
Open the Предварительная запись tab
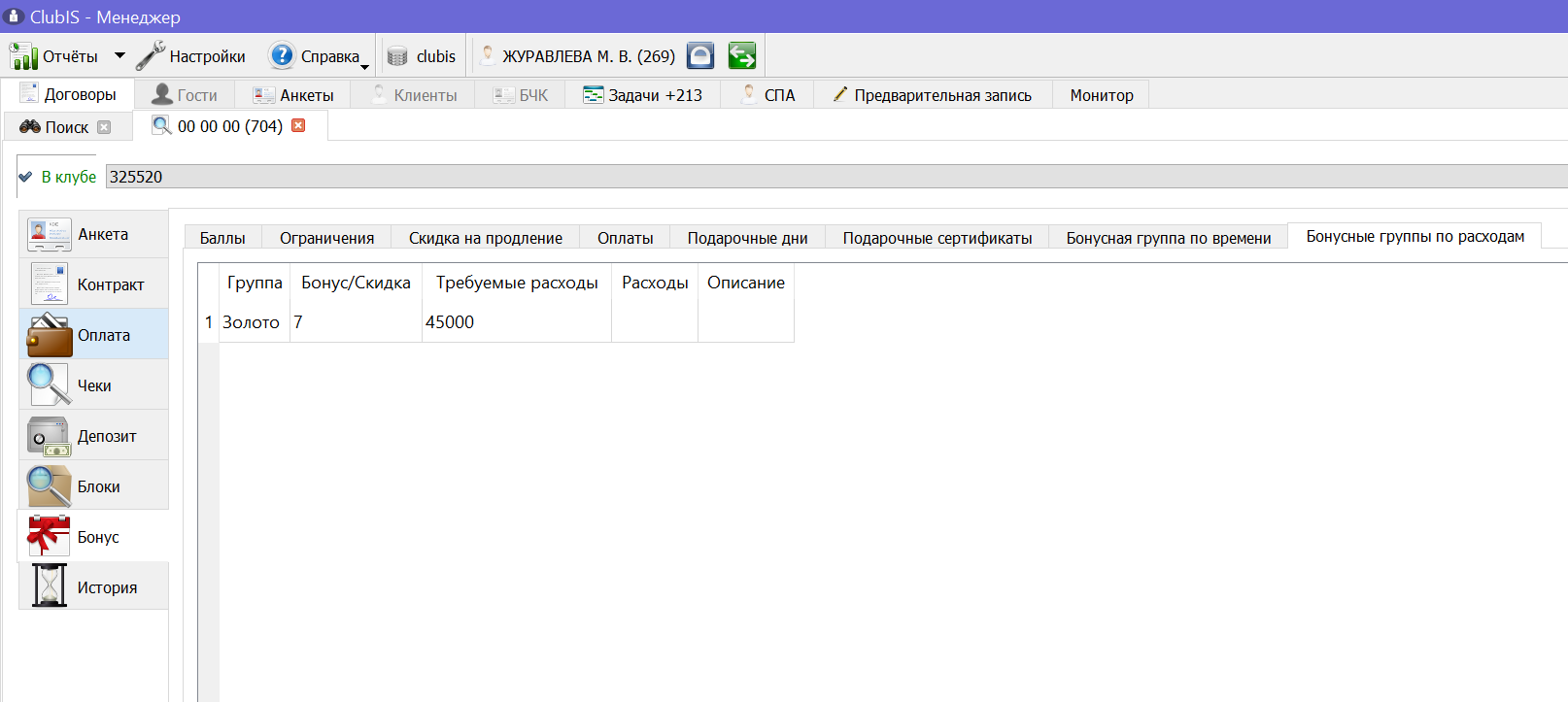(x=933, y=95)
